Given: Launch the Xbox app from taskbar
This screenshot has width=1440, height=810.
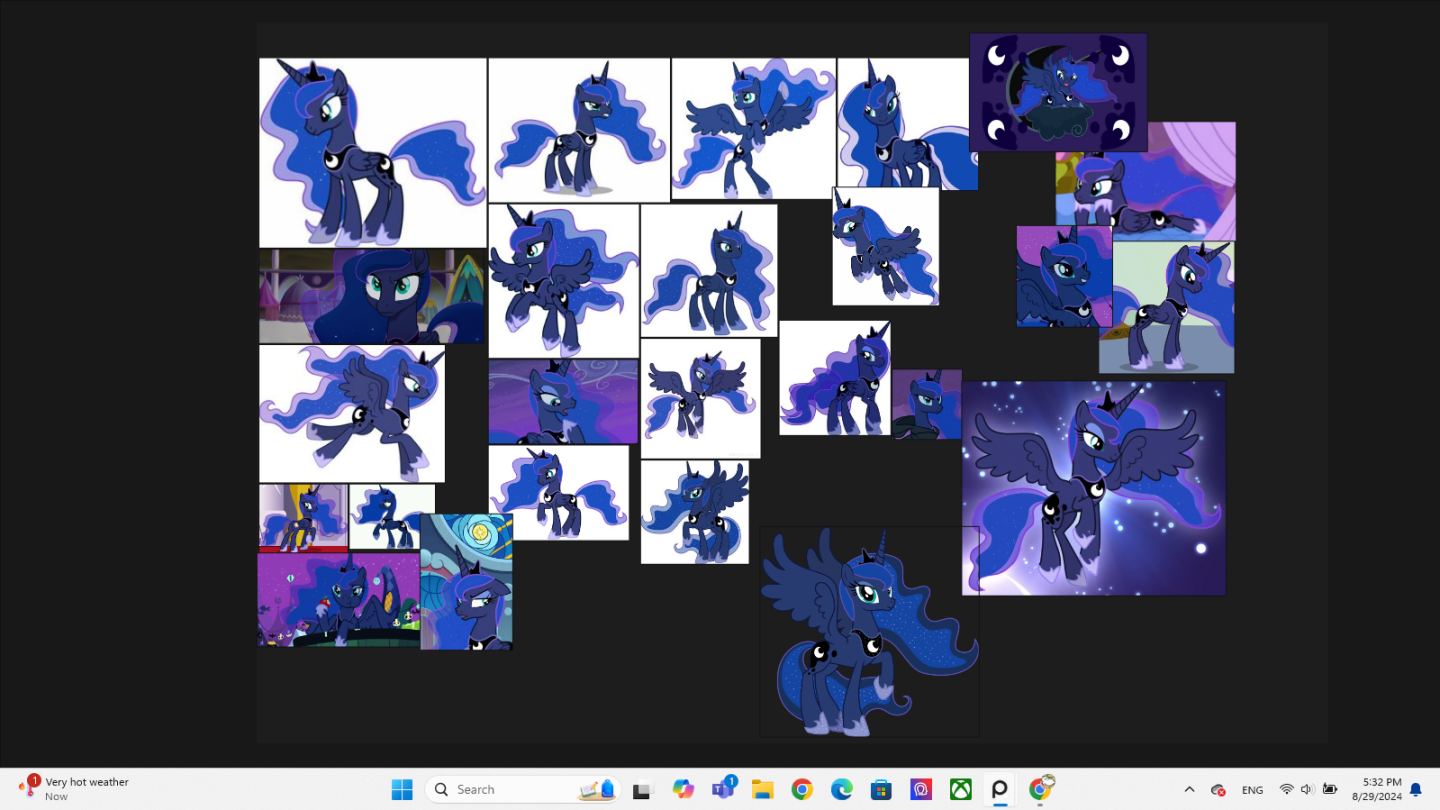Looking at the screenshot, I should (x=960, y=789).
